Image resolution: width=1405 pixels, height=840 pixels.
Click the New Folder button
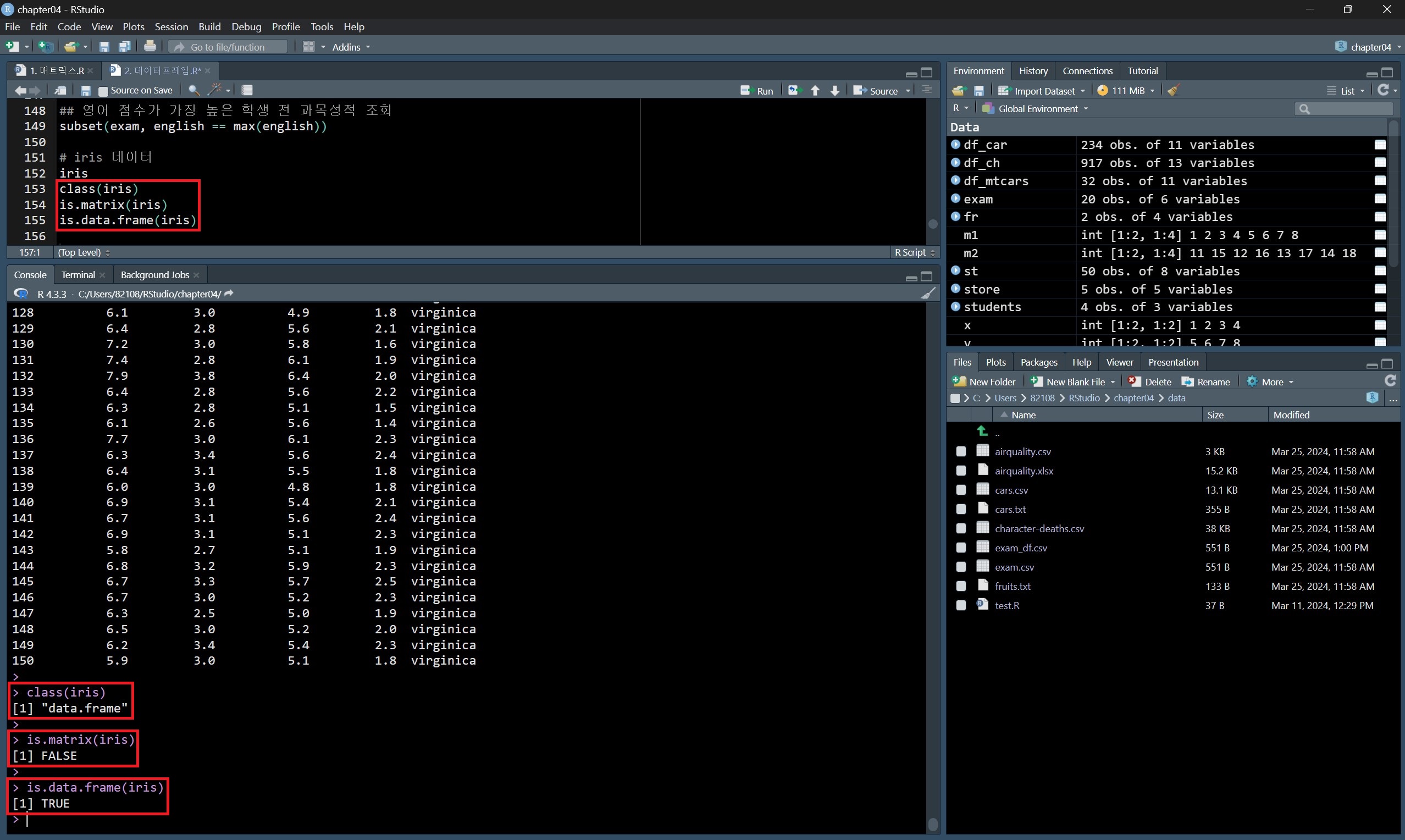coord(984,382)
